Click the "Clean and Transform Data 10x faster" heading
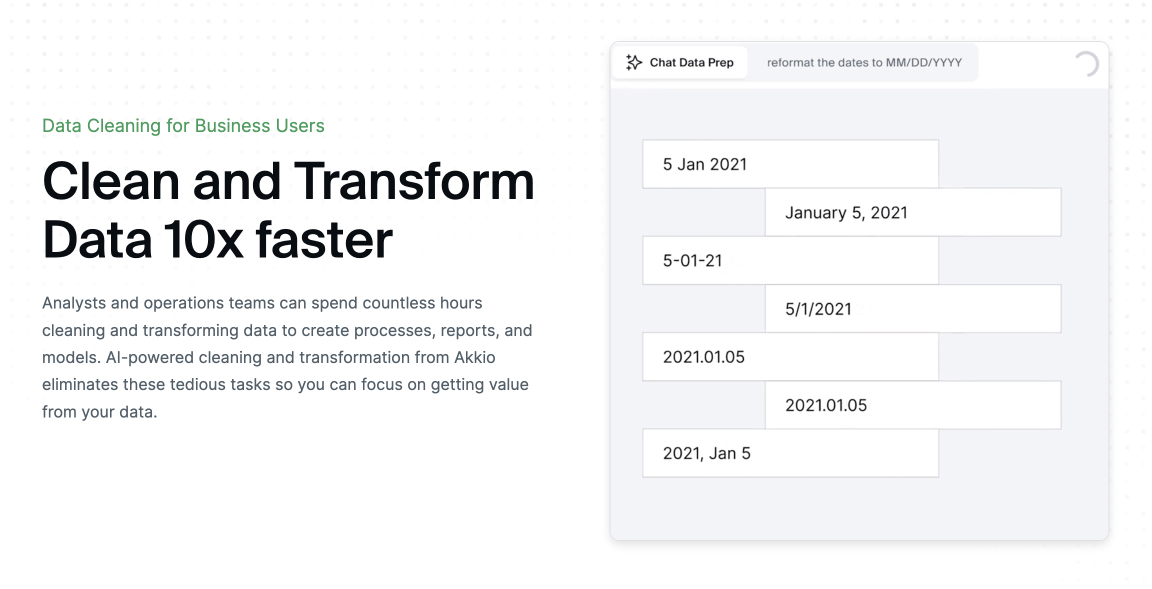This screenshot has height=589, width=1152. pos(288,208)
